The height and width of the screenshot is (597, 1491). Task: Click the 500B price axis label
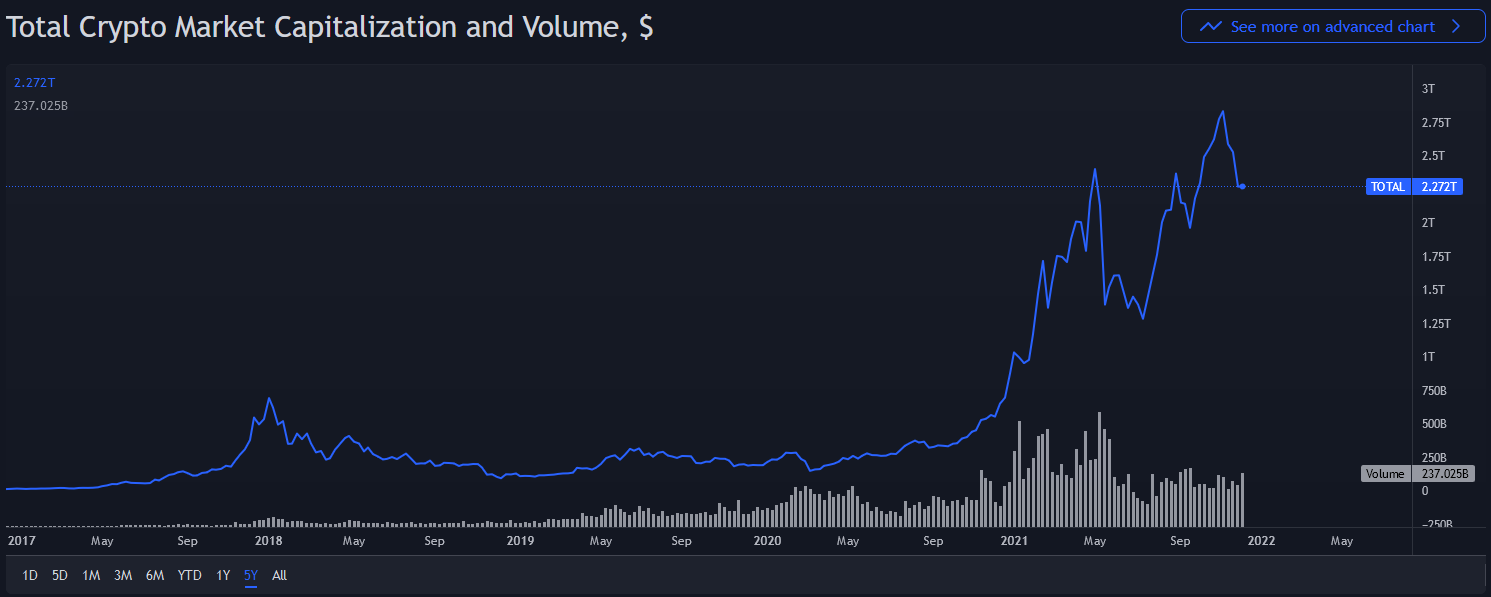[x=1434, y=424]
